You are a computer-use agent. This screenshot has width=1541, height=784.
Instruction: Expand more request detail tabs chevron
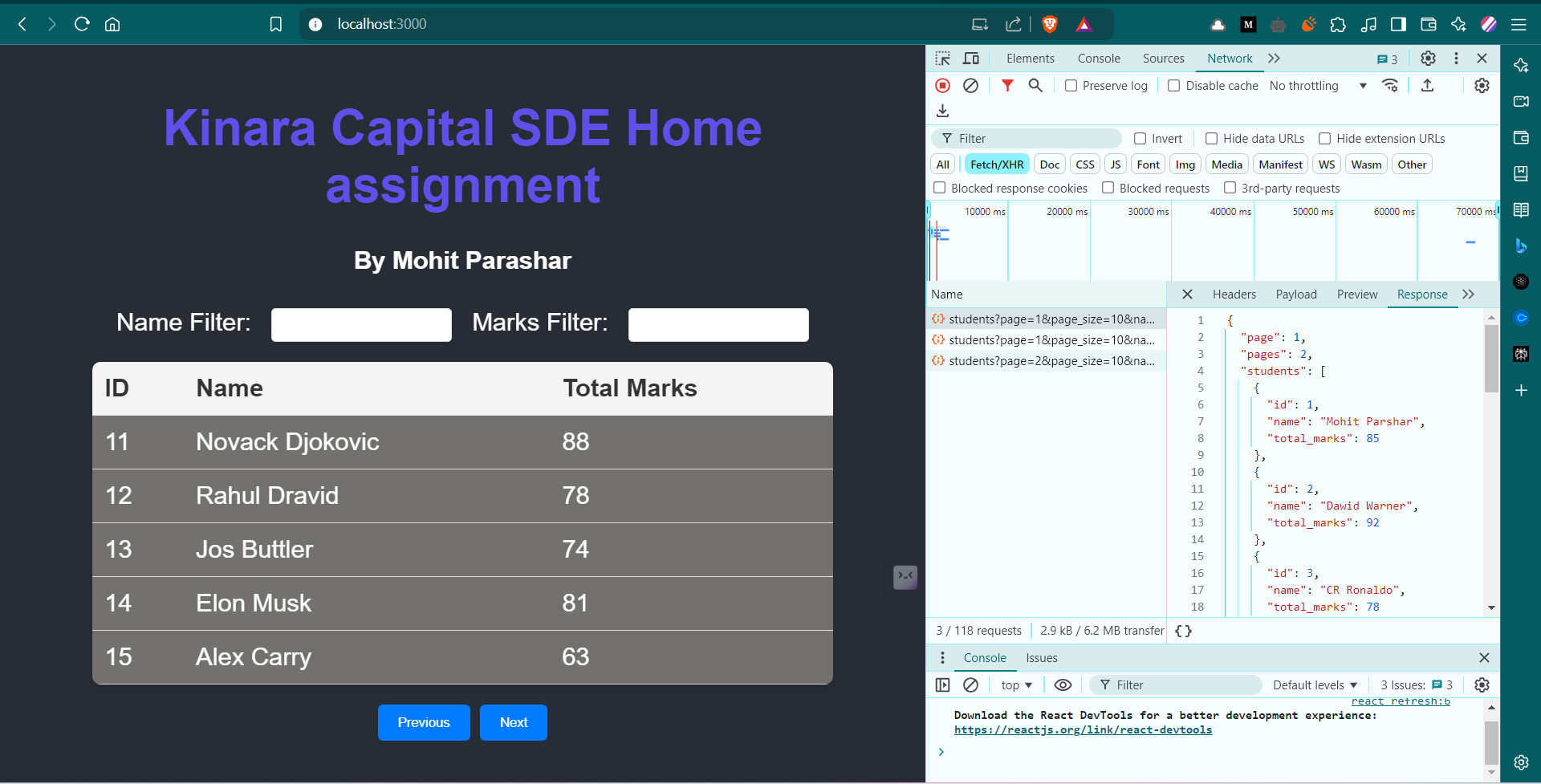point(1468,295)
